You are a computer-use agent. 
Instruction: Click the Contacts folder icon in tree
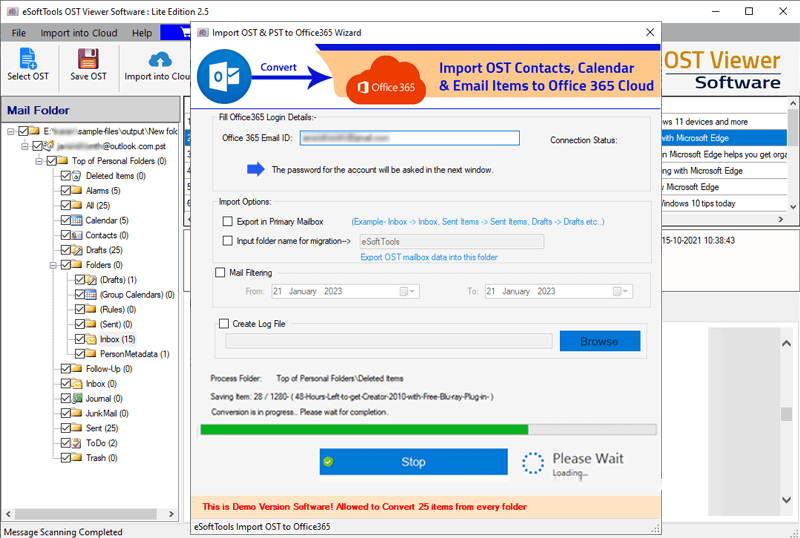(77, 235)
